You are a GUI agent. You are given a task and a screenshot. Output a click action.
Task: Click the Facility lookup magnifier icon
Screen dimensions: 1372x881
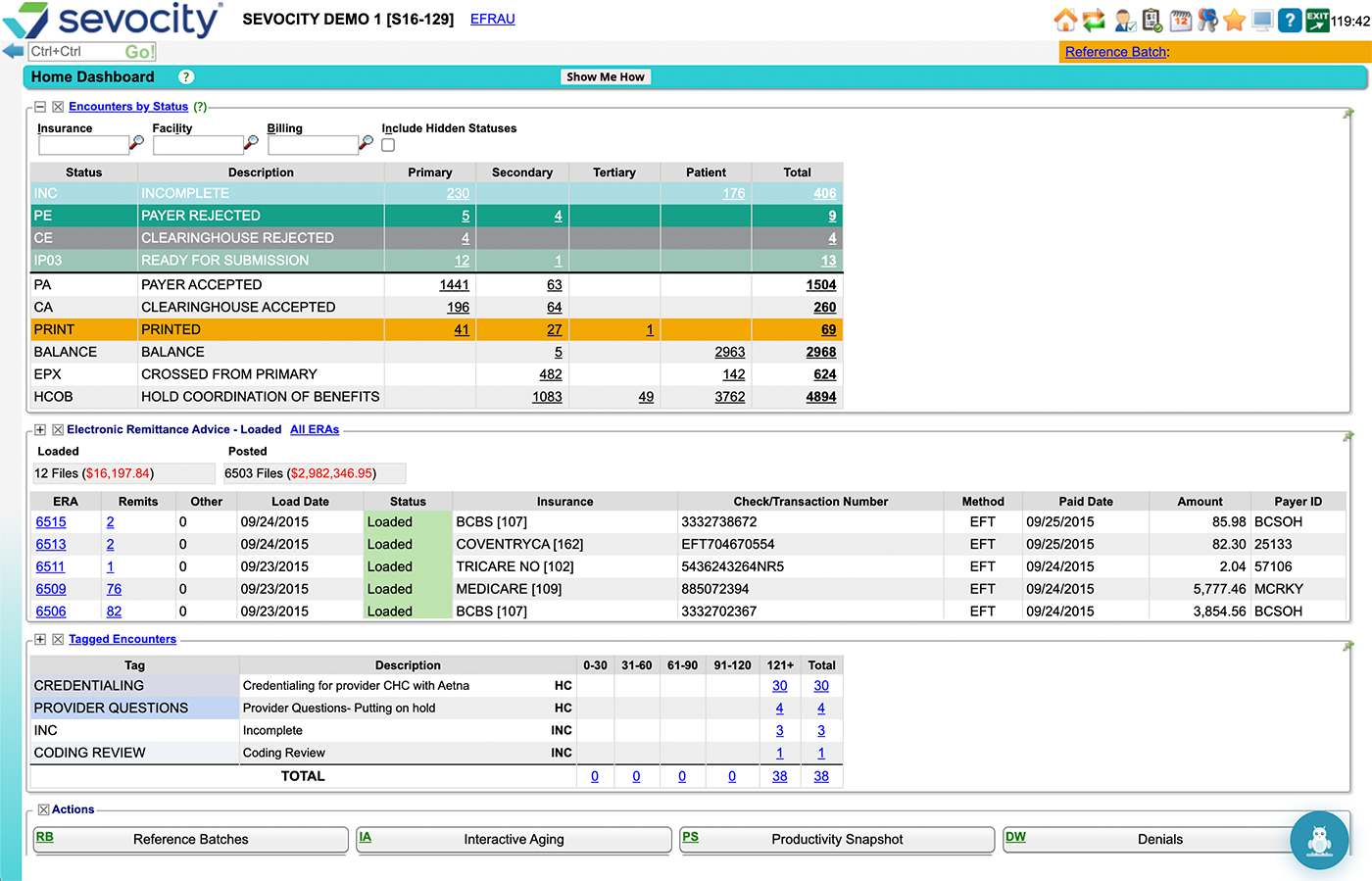coord(251,143)
